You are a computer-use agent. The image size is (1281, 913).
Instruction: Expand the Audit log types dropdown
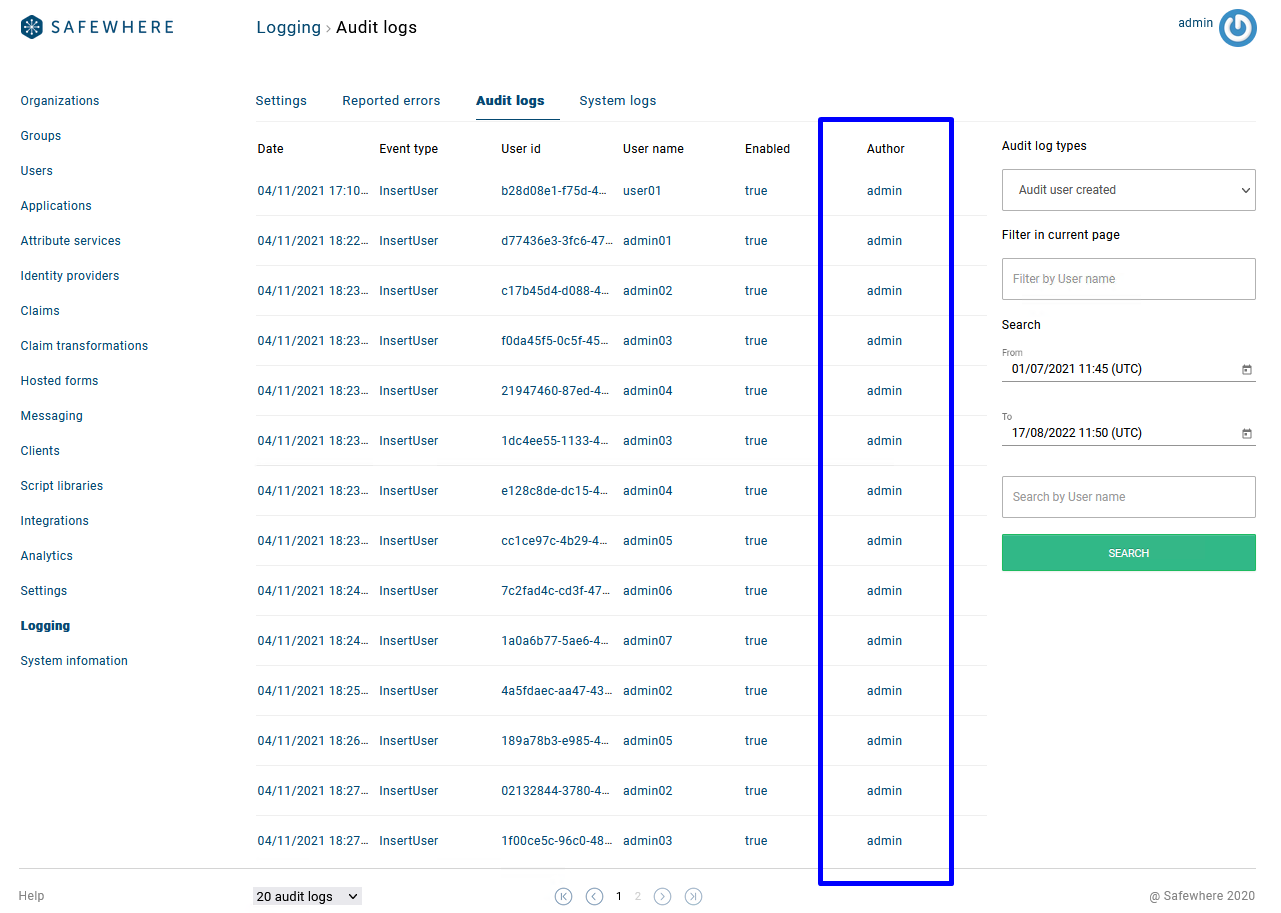point(1128,190)
